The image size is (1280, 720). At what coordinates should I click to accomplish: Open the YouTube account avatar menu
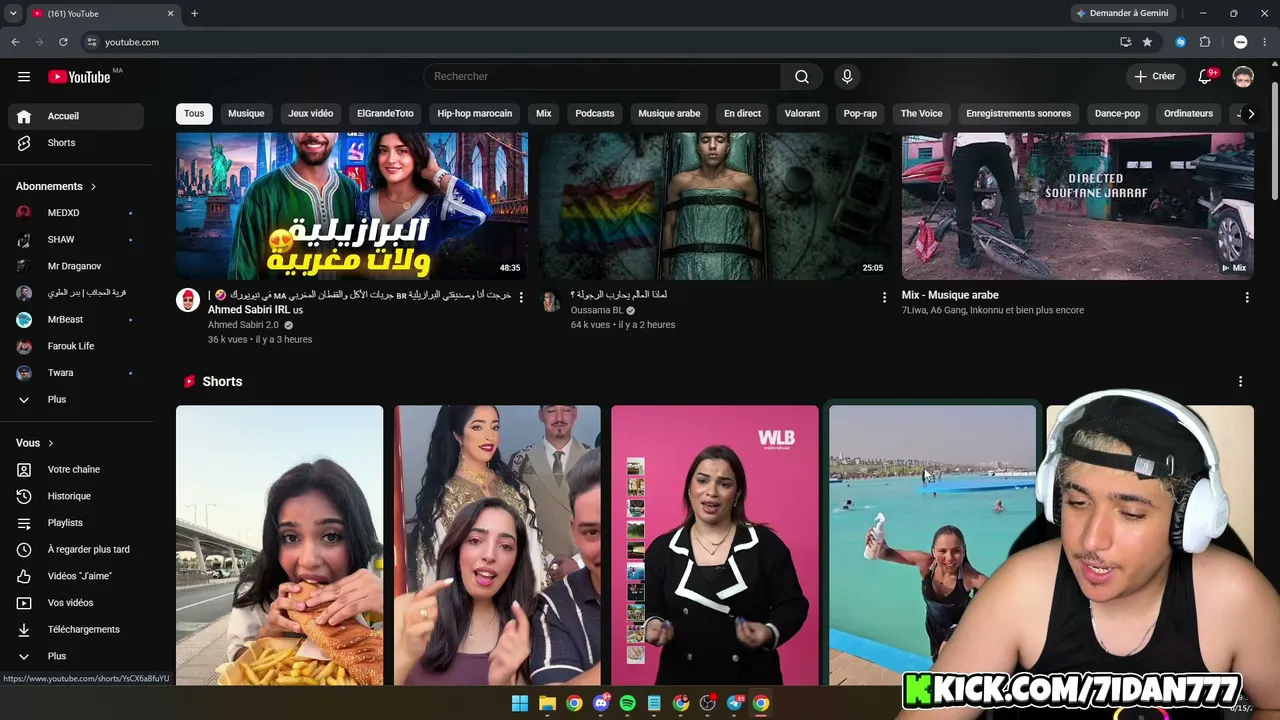[x=1243, y=77]
